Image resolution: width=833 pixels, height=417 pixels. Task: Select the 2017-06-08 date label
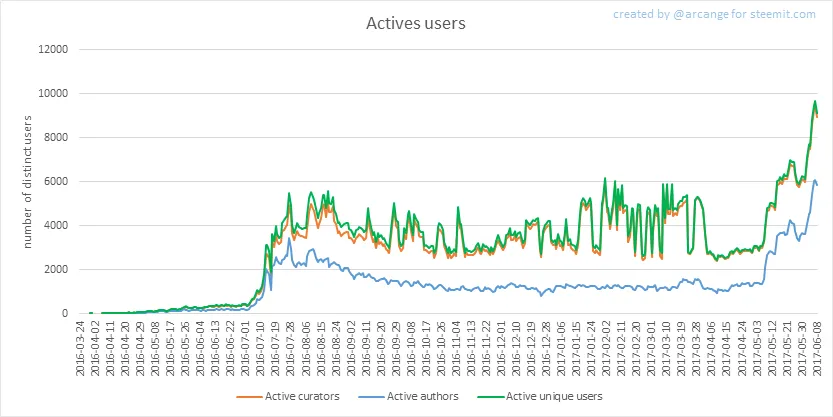point(820,348)
